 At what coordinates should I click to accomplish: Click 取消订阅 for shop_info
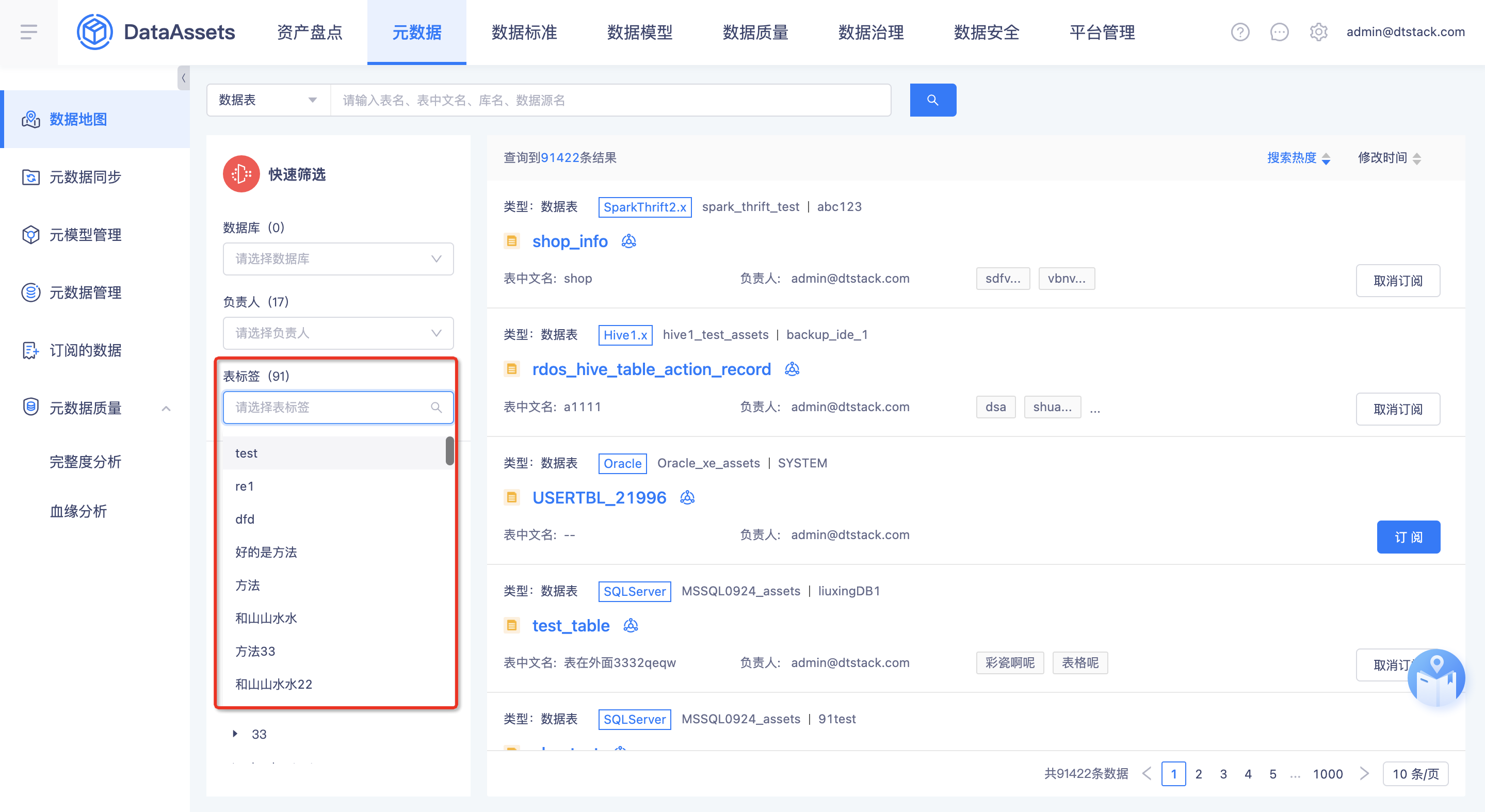(1398, 281)
